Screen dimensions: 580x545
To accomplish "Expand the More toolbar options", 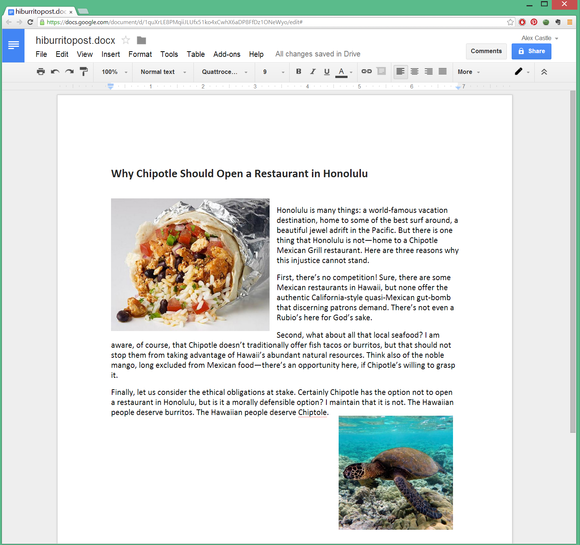I will click(x=468, y=72).
